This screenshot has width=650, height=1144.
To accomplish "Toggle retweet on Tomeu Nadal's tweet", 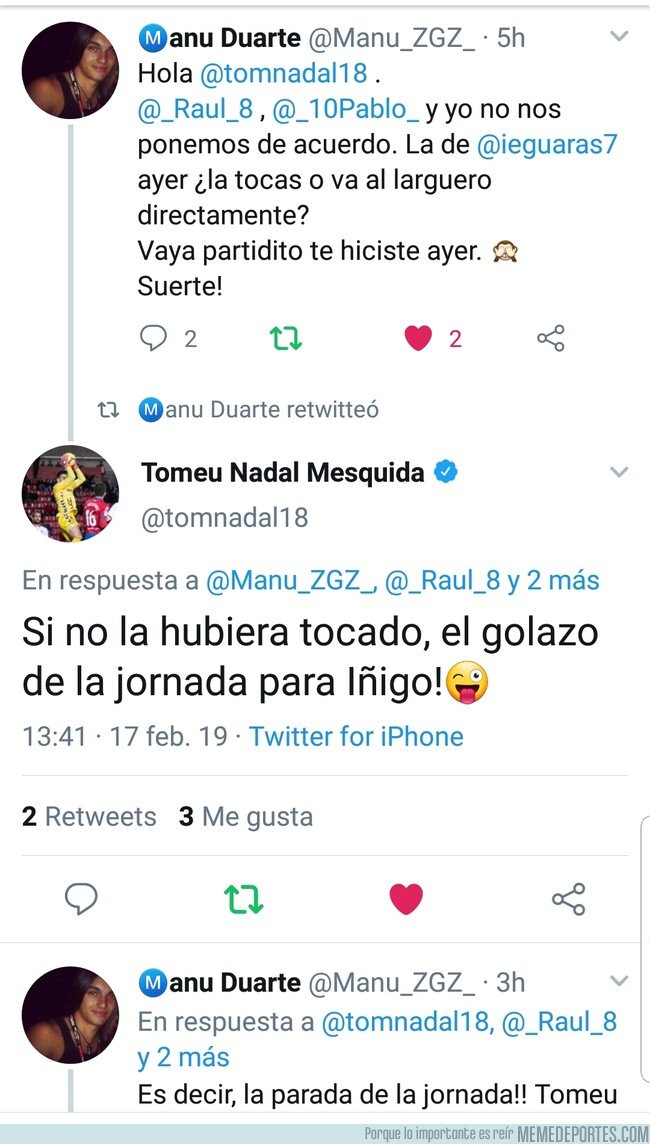I will [243, 899].
